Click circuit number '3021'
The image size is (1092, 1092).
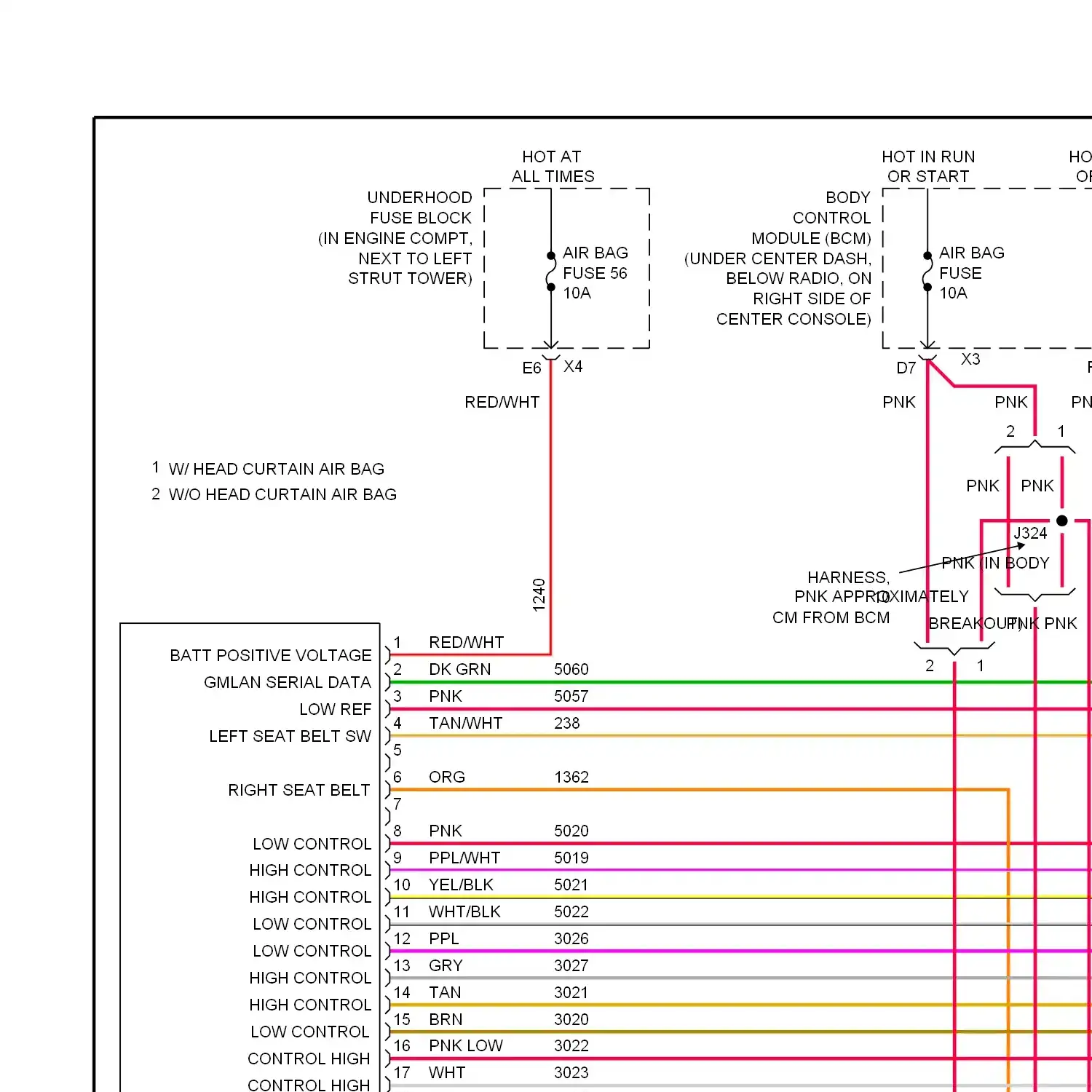point(571,993)
